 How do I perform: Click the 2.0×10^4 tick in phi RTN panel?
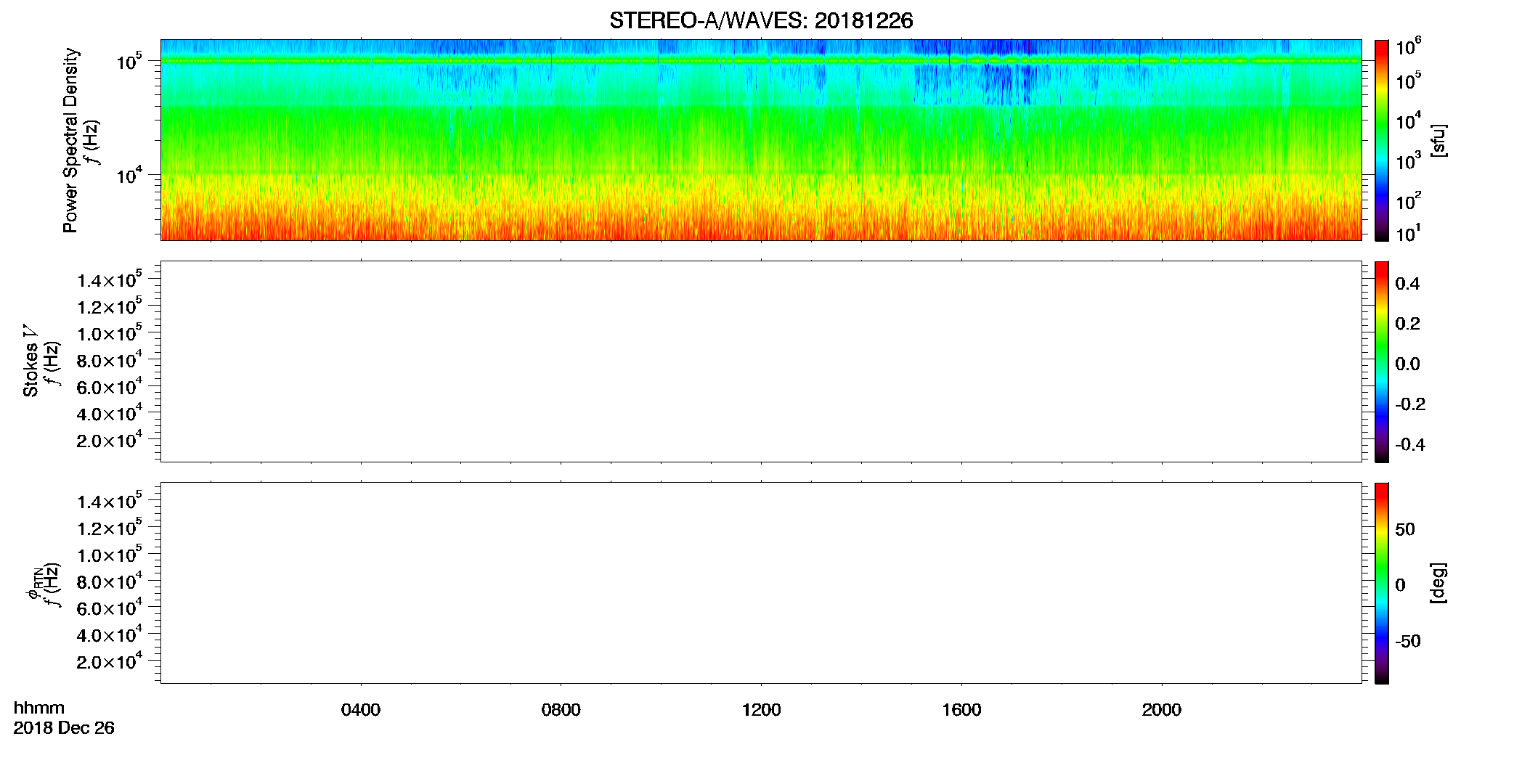[x=110, y=660]
